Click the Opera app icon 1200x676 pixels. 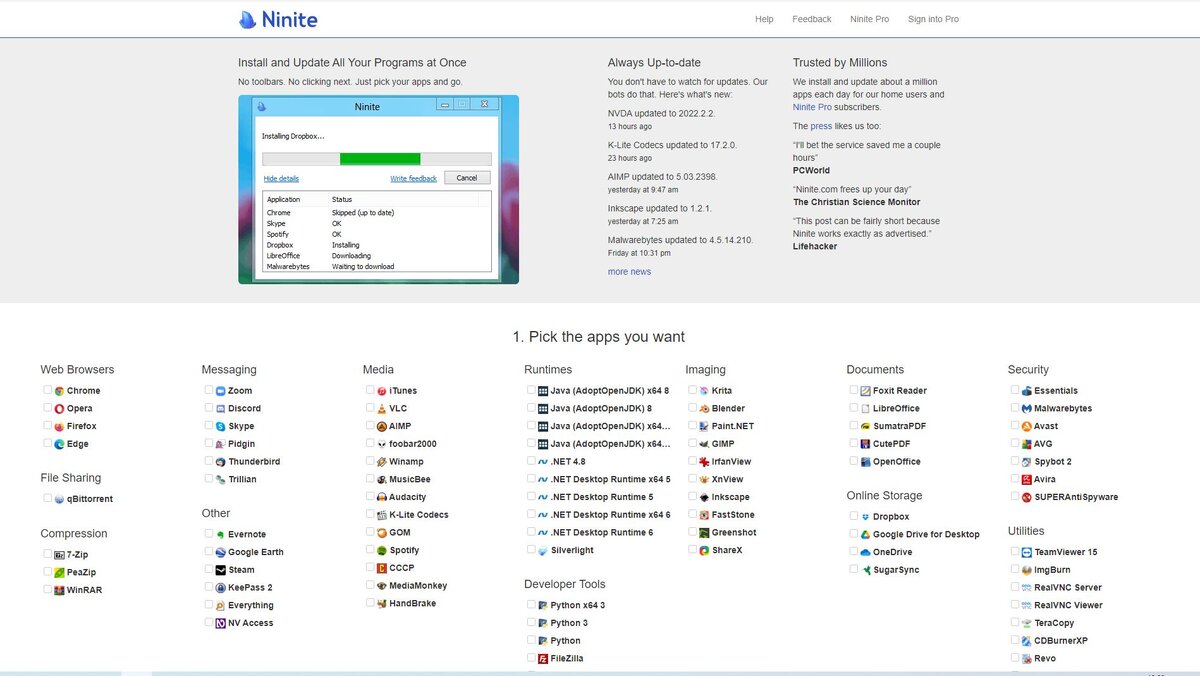click(60, 409)
